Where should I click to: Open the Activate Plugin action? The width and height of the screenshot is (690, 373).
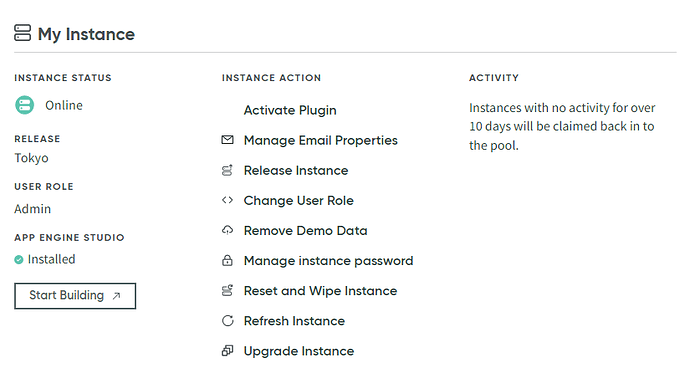pyautogui.click(x=290, y=110)
